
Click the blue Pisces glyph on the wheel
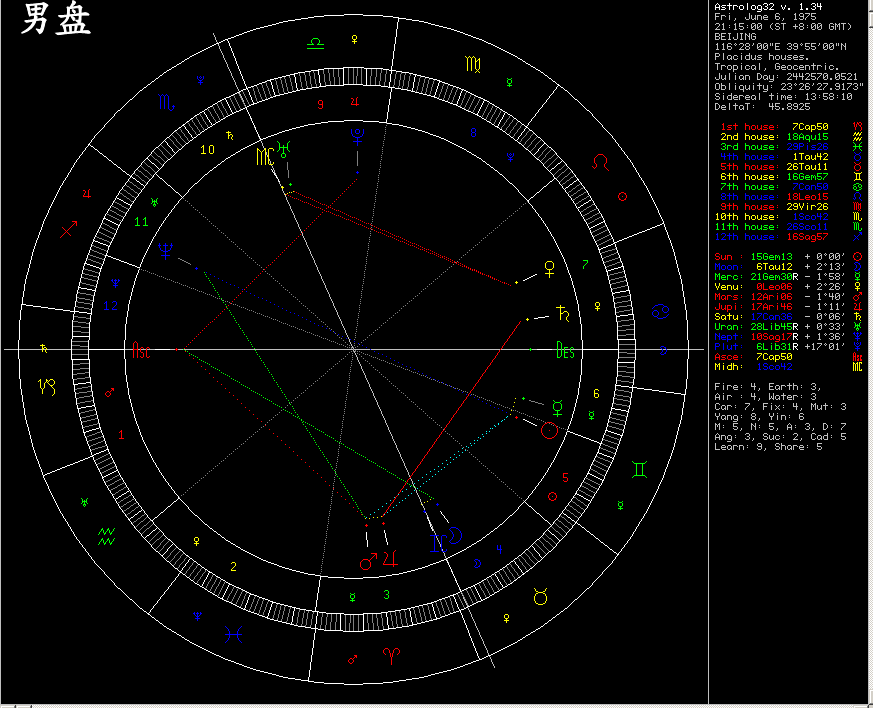[x=234, y=632]
